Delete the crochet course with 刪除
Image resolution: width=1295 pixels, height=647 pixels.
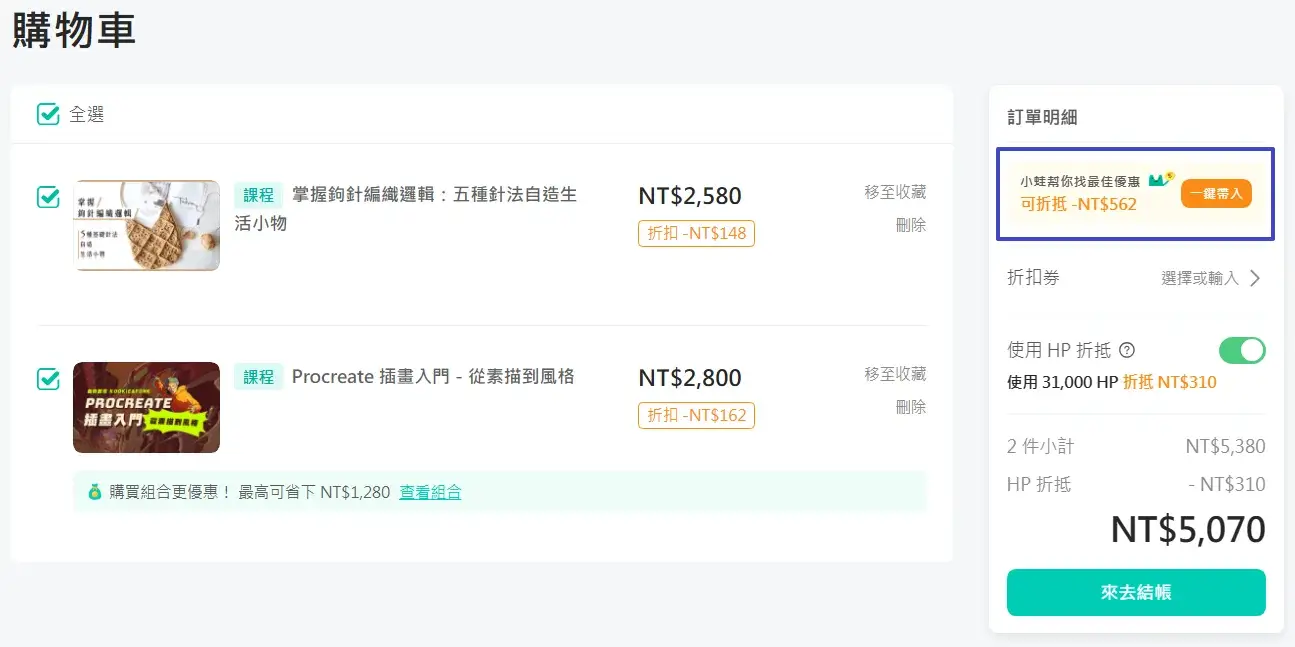point(910,225)
